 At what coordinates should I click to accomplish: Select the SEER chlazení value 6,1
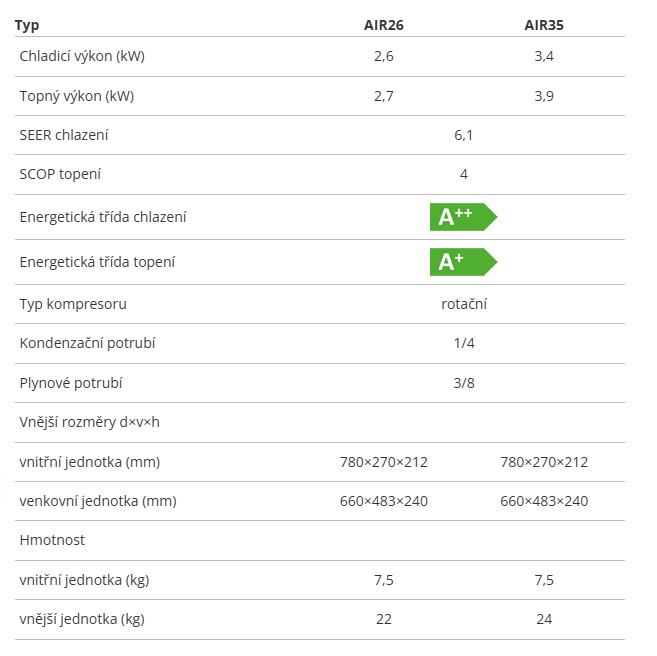[x=463, y=135]
